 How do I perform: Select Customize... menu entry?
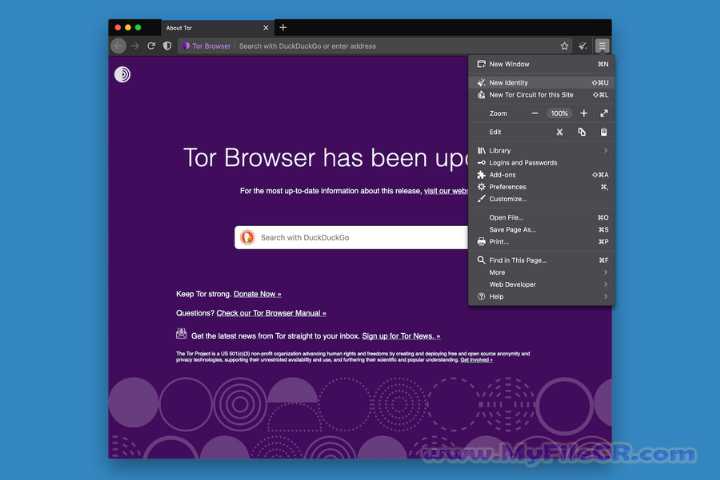[x=541, y=199]
